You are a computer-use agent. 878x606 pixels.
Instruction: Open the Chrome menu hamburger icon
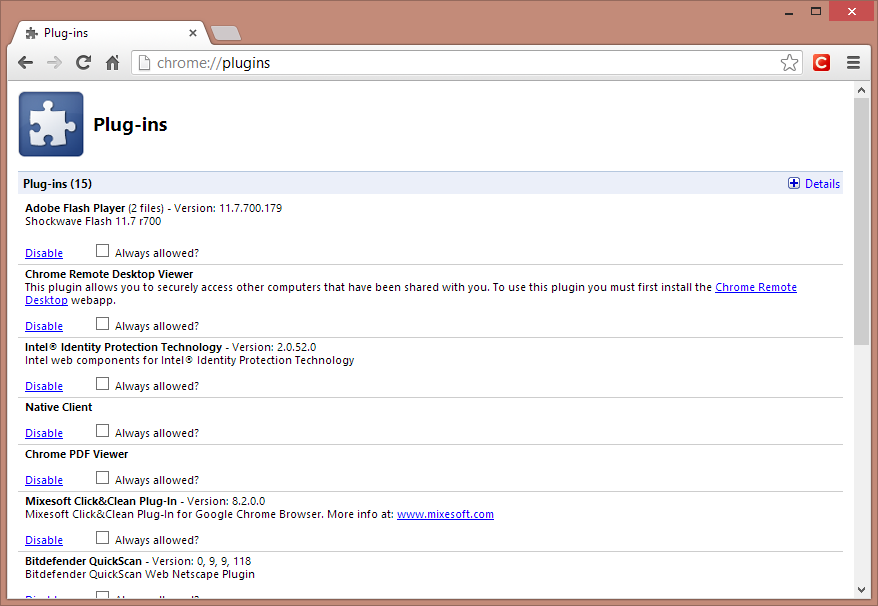[853, 63]
